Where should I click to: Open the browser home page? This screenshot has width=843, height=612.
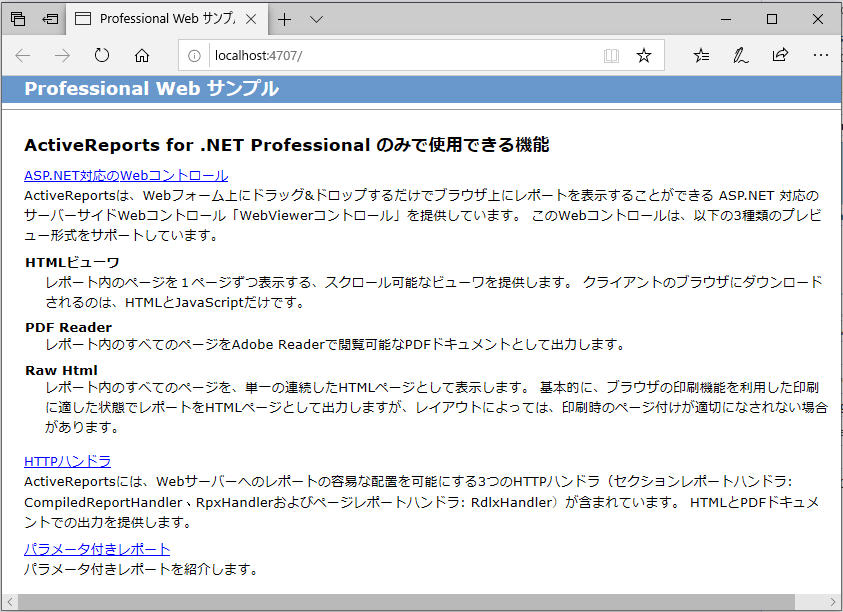coord(140,56)
